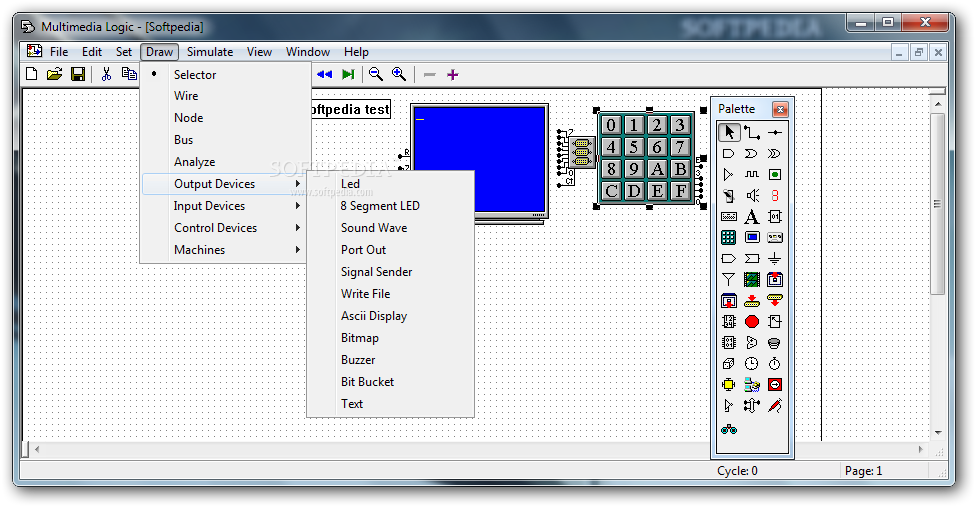Pick the green bitmap icon in Palette

tap(752, 280)
